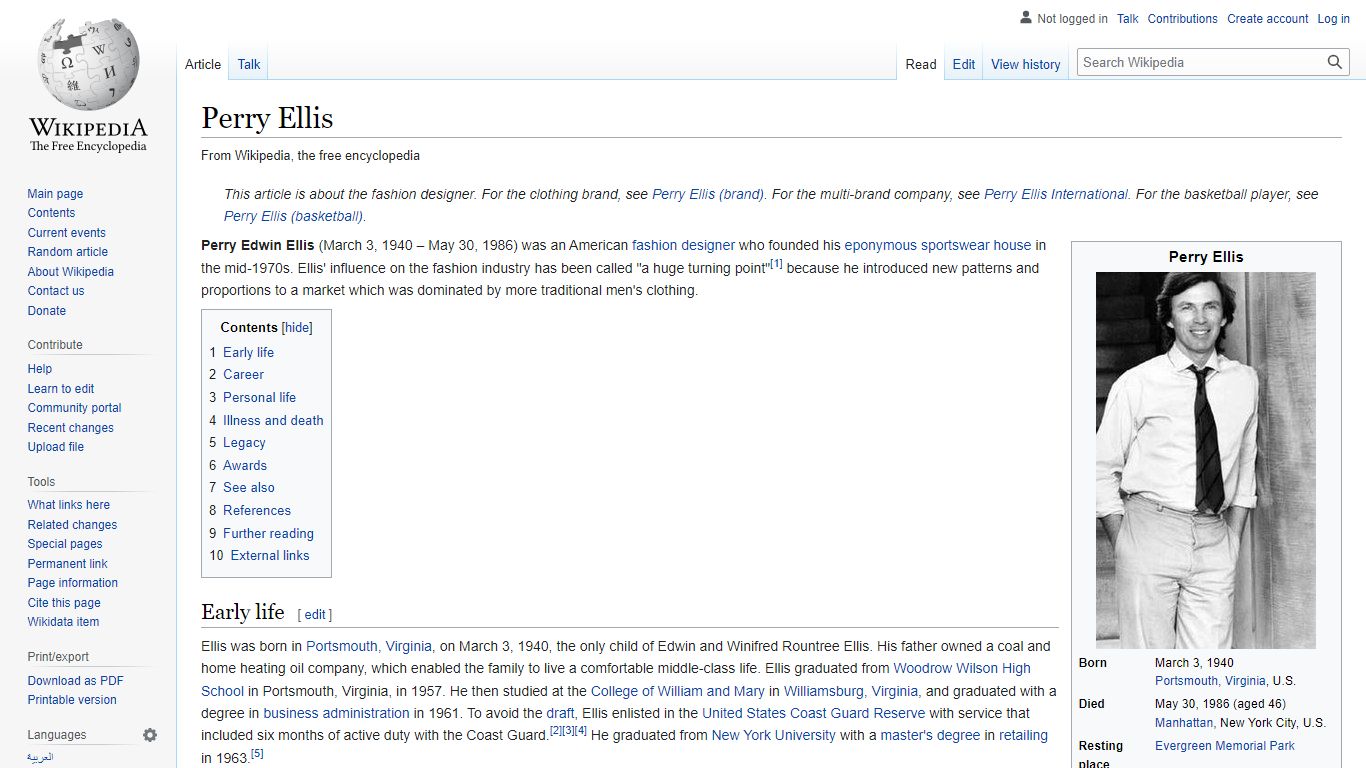Viewport: 1366px width, 768px height.
Task: Jump to Career section in contents
Action: click(x=243, y=375)
